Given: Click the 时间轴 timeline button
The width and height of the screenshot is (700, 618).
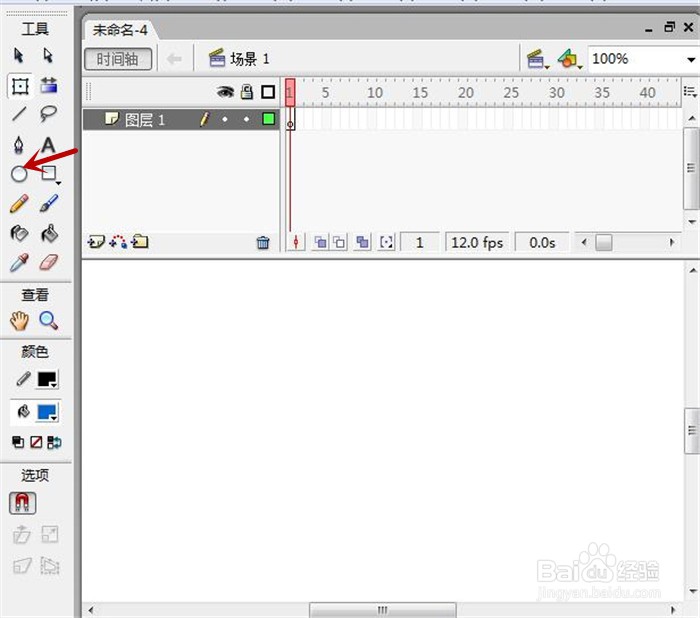Looking at the screenshot, I should [x=118, y=59].
